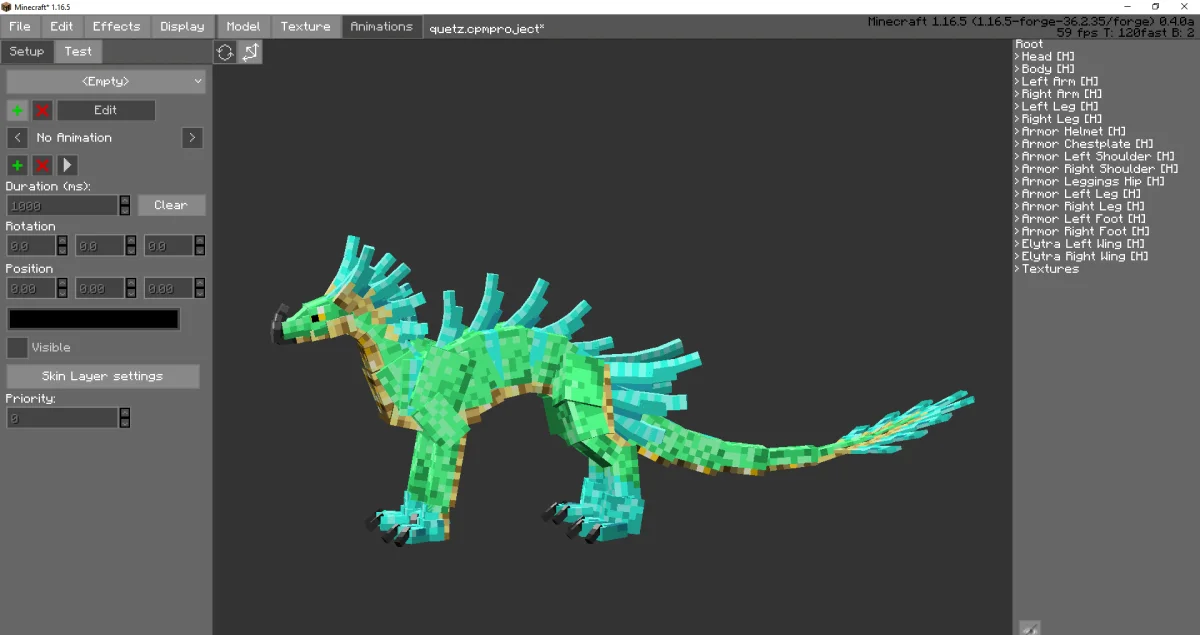Click the red X beside the Edit button
The height and width of the screenshot is (635, 1200).
pos(42,110)
